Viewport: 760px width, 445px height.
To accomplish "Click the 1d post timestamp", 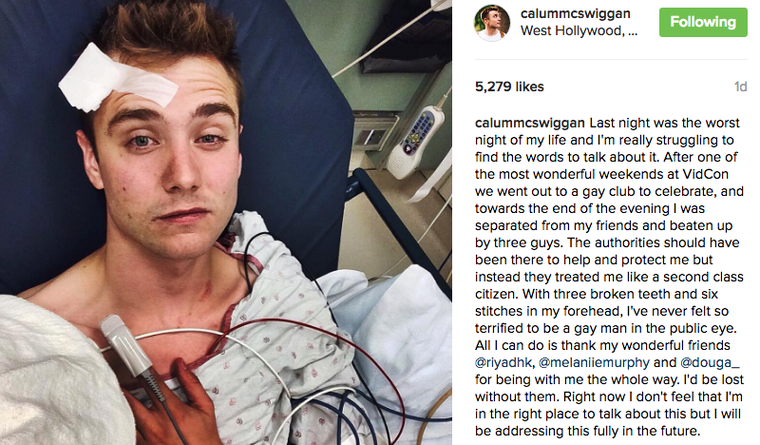I will (x=740, y=86).
